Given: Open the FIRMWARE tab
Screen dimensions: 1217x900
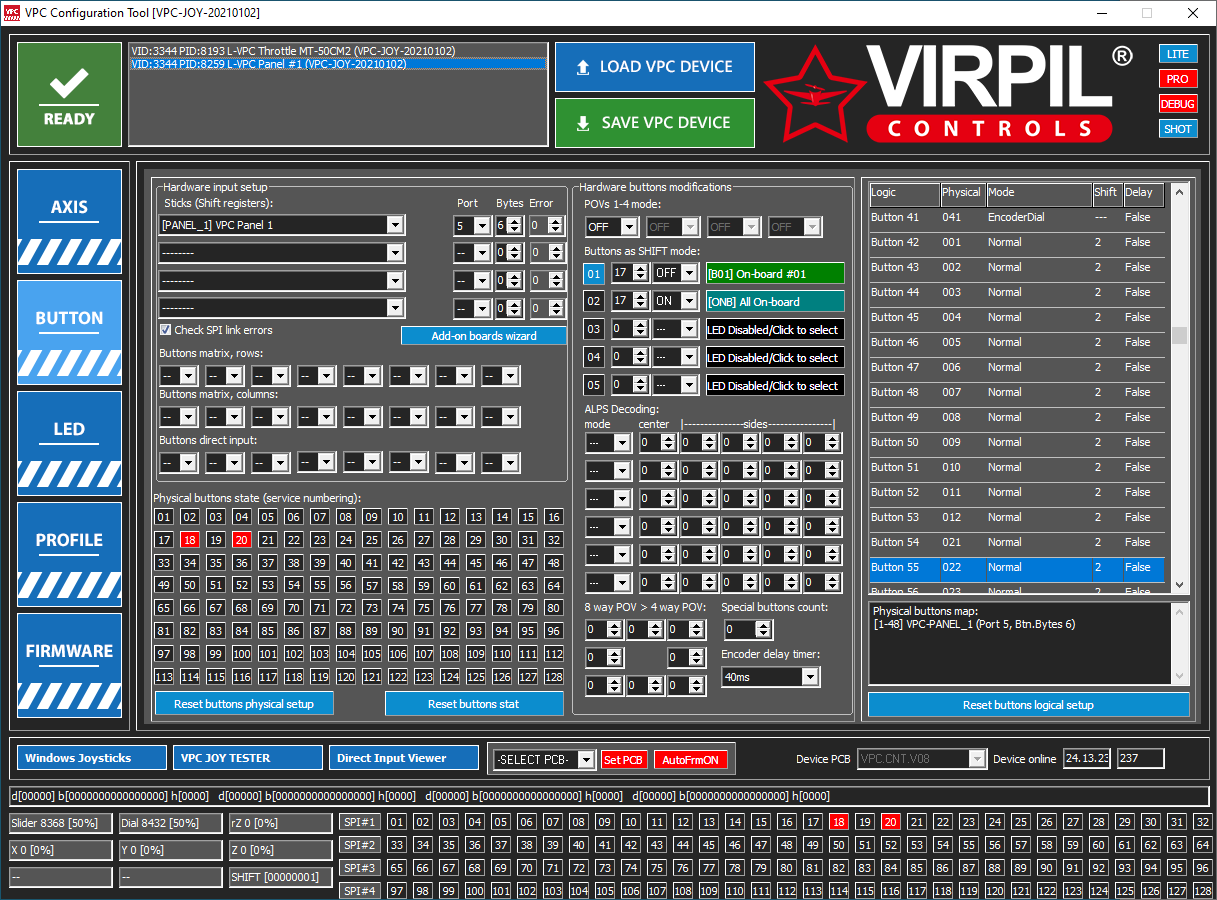Looking at the screenshot, I should tap(69, 665).
